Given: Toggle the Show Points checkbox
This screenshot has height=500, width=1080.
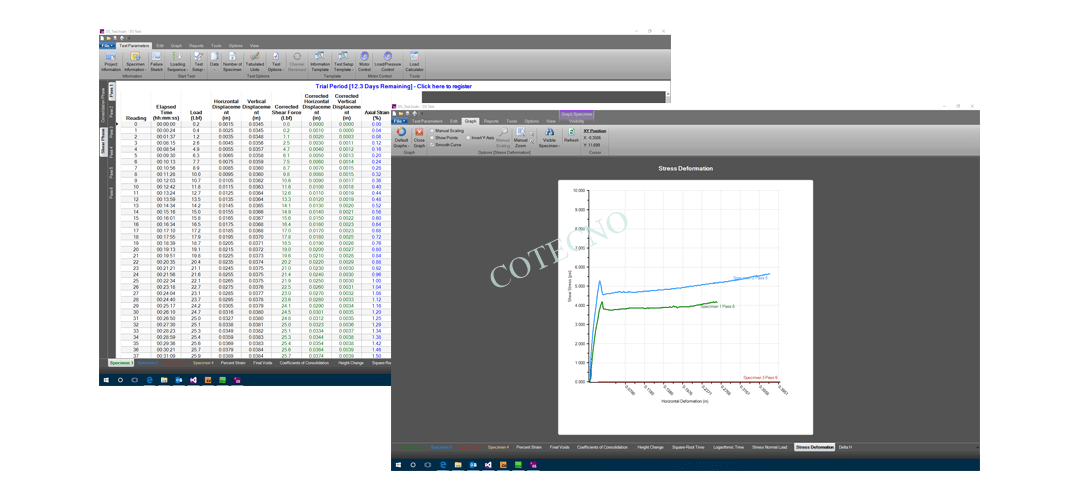Looking at the screenshot, I should tap(432, 138).
